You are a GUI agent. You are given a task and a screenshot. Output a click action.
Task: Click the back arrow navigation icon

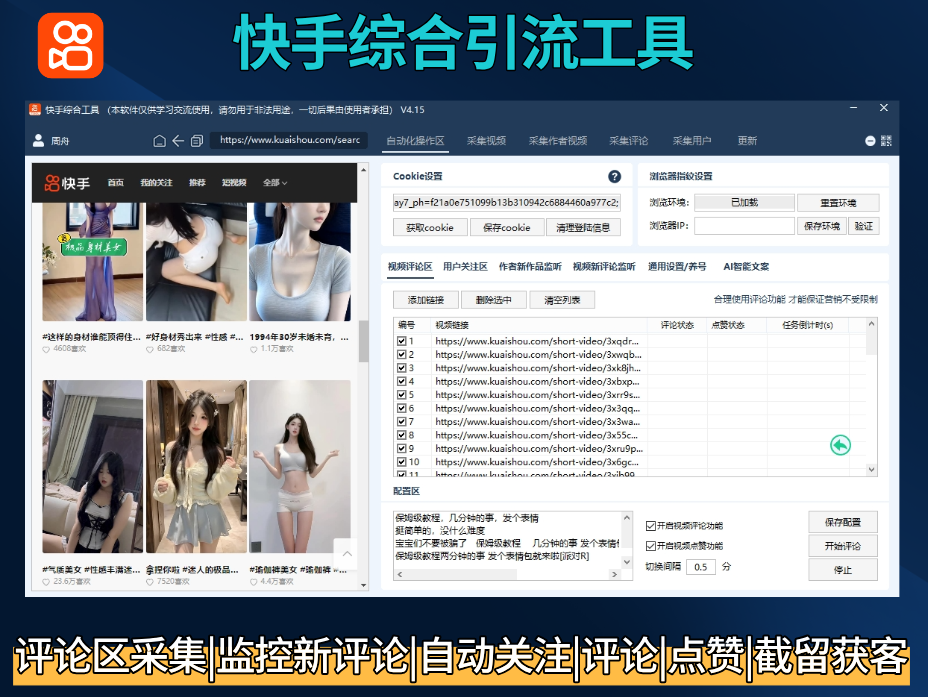pos(177,141)
